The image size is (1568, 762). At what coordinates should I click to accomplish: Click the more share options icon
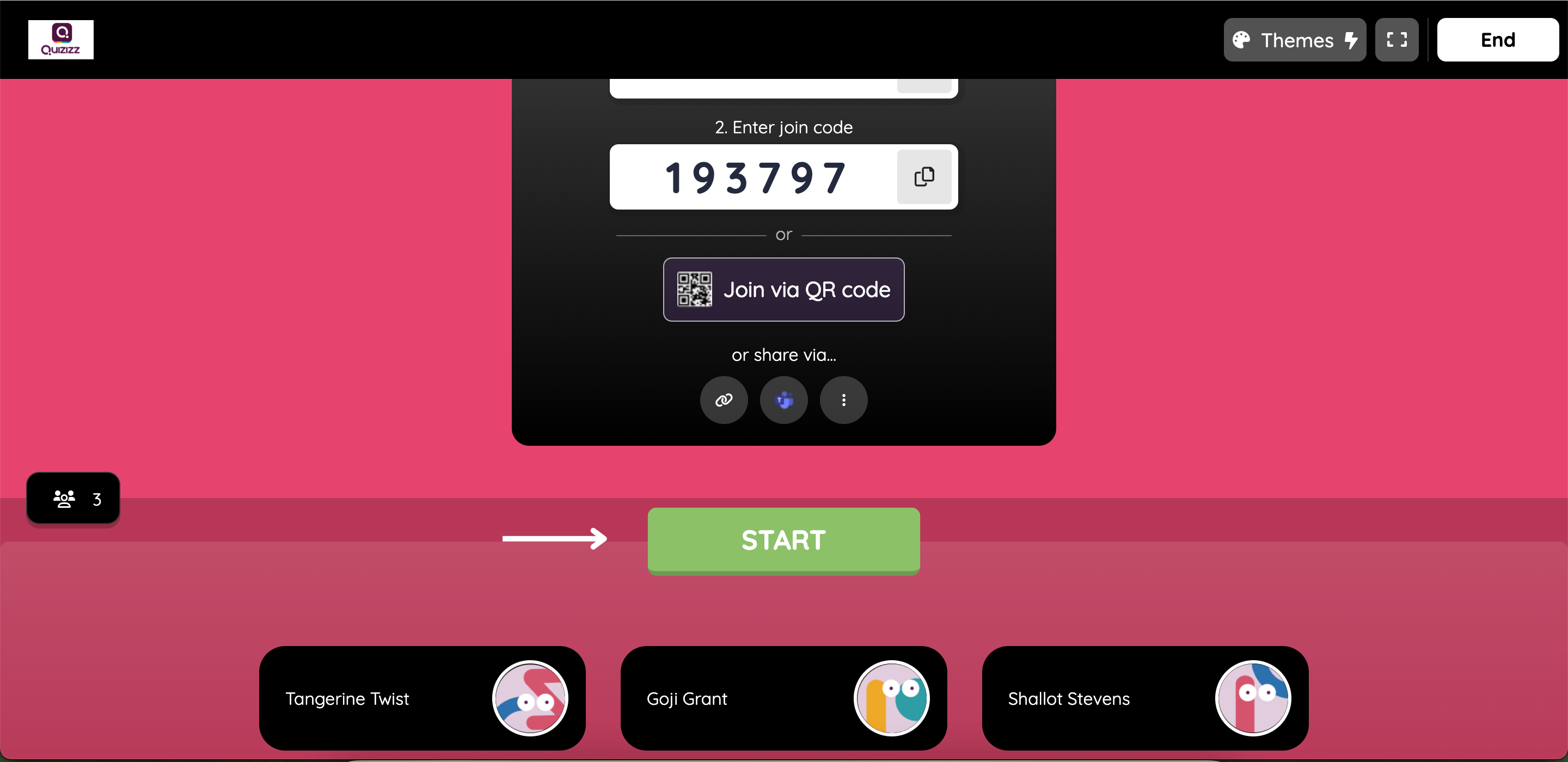pos(843,400)
